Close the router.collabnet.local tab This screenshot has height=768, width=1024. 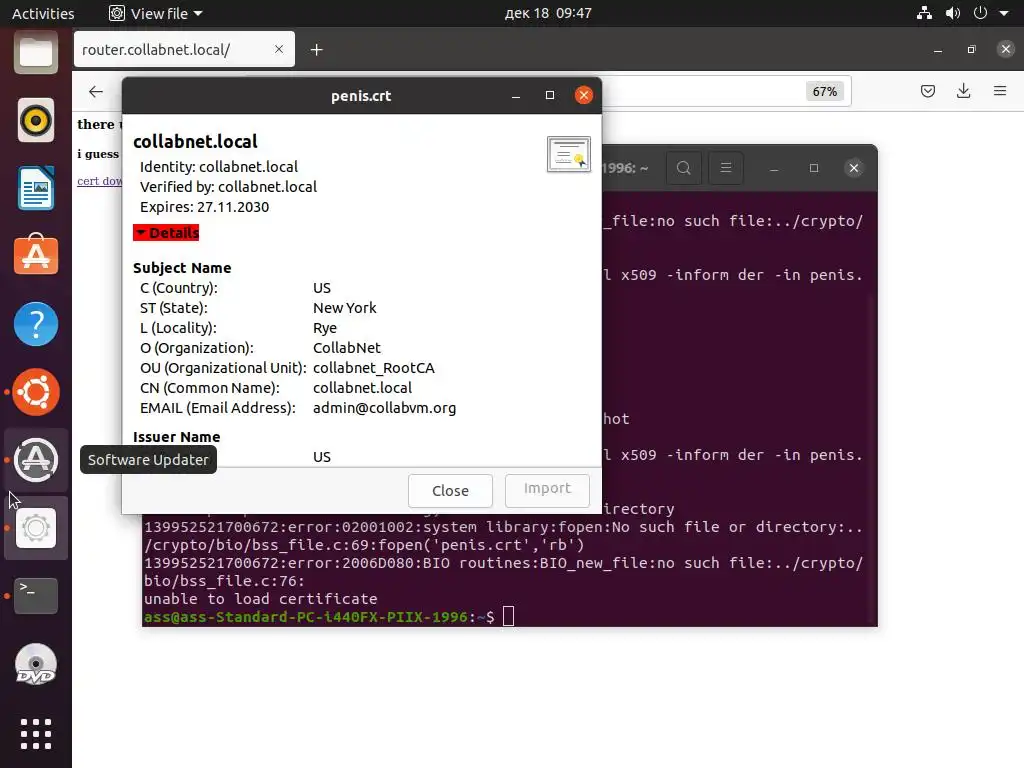pyautogui.click(x=279, y=49)
